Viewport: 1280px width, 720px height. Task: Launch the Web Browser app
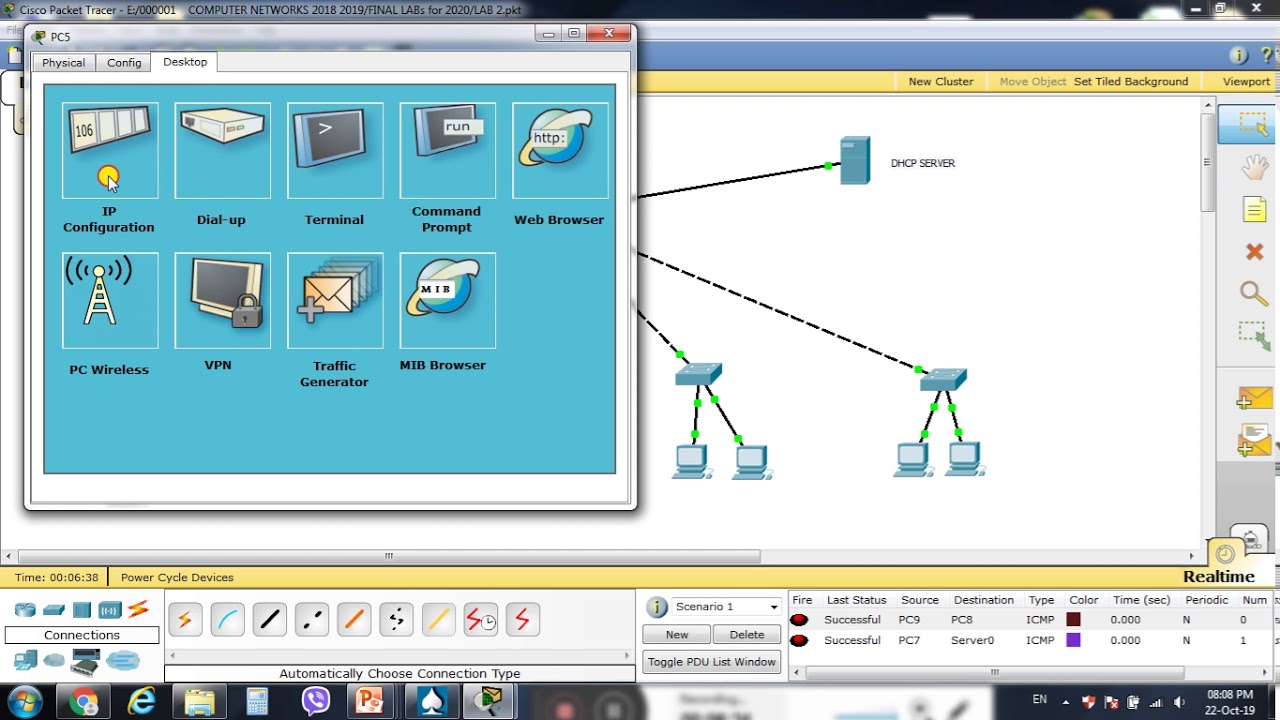pyautogui.click(x=559, y=151)
